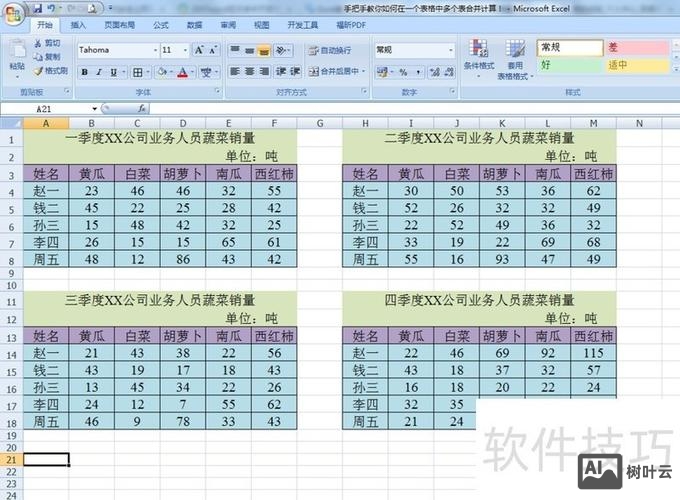Switch to the 插入 (Insert) tab
Viewport: 680px width, 500px height.
[x=78, y=25]
